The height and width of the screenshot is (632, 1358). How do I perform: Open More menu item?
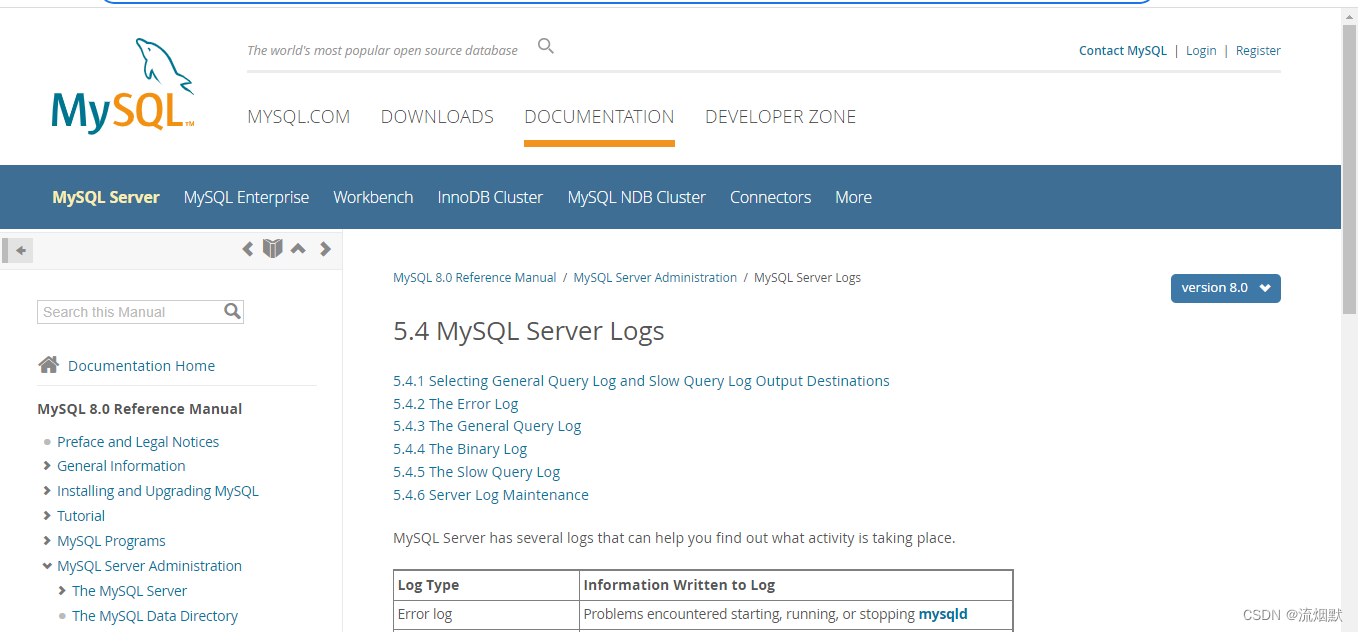pos(853,197)
